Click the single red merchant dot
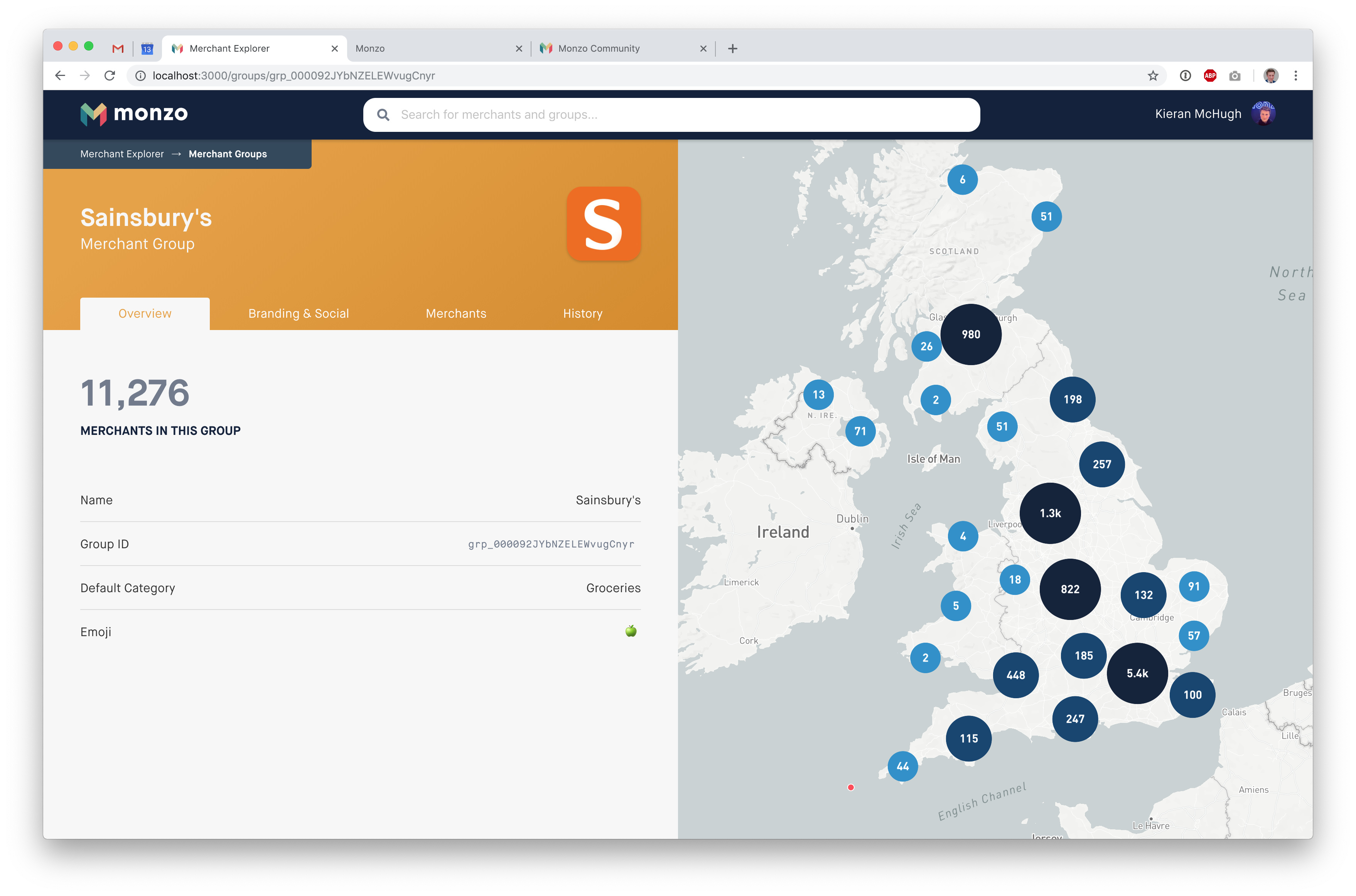 [851, 787]
